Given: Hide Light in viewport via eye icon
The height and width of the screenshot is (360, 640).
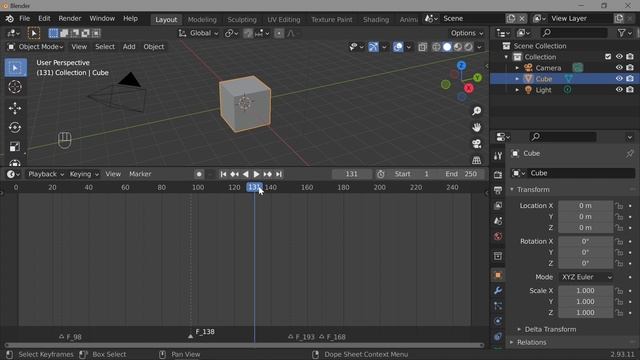Looking at the screenshot, I should click(x=619, y=90).
